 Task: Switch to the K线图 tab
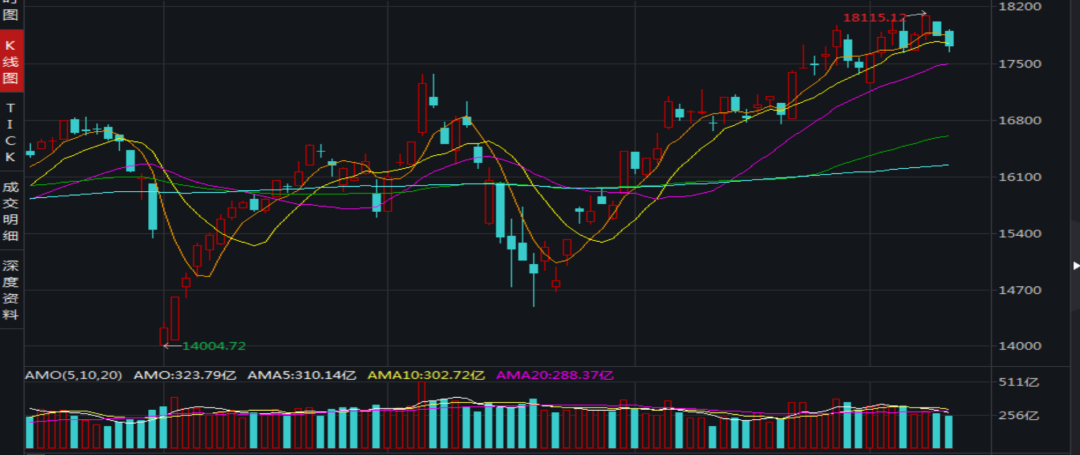click(x=11, y=61)
